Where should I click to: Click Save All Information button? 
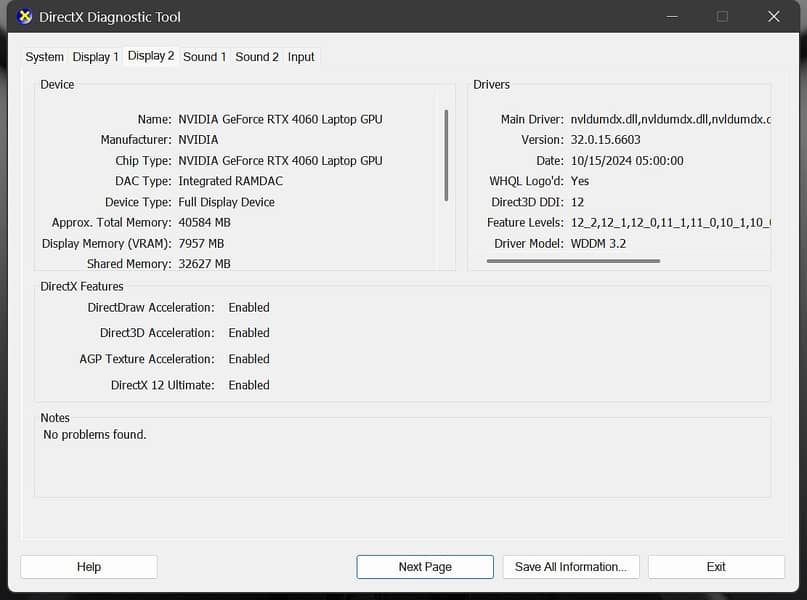(x=570, y=567)
